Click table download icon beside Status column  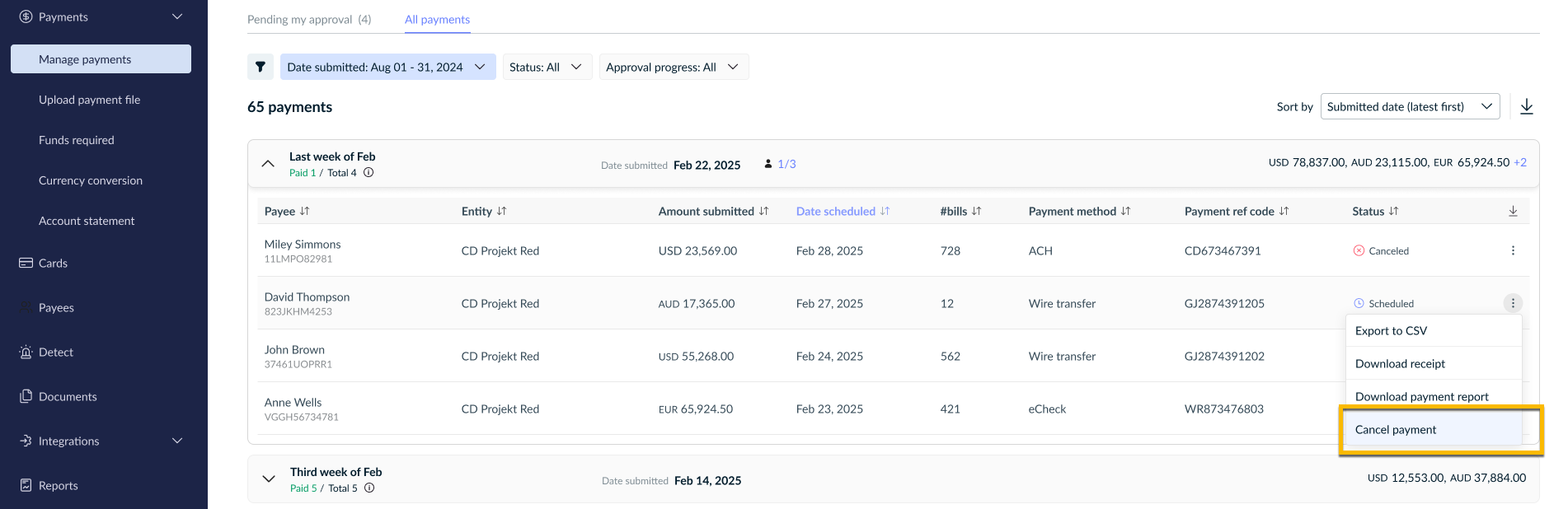pyautogui.click(x=1513, y=211)
